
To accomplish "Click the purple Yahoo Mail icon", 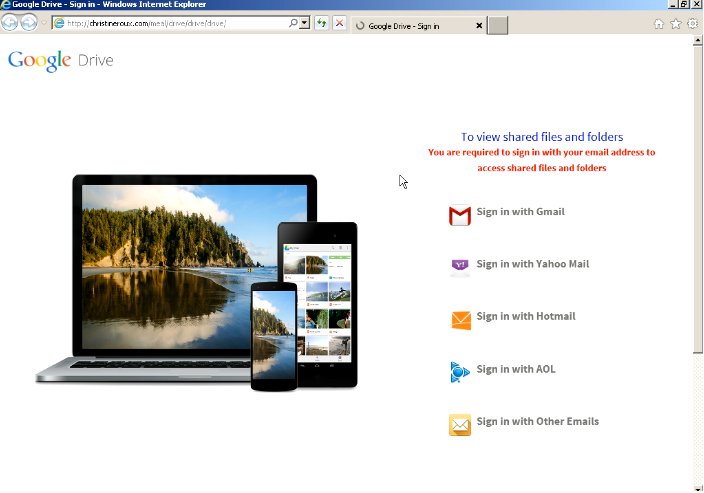I will coord(460,268).
